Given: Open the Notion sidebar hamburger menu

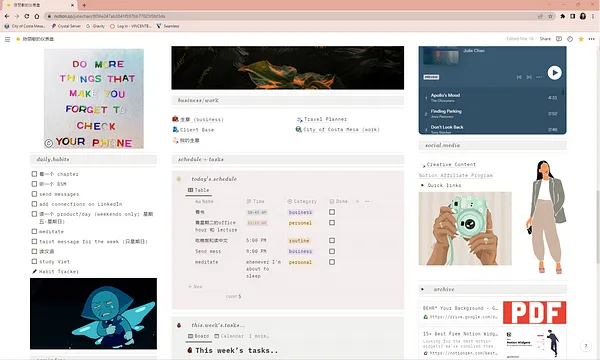Looking at the screenshot, I should point(7,39).
